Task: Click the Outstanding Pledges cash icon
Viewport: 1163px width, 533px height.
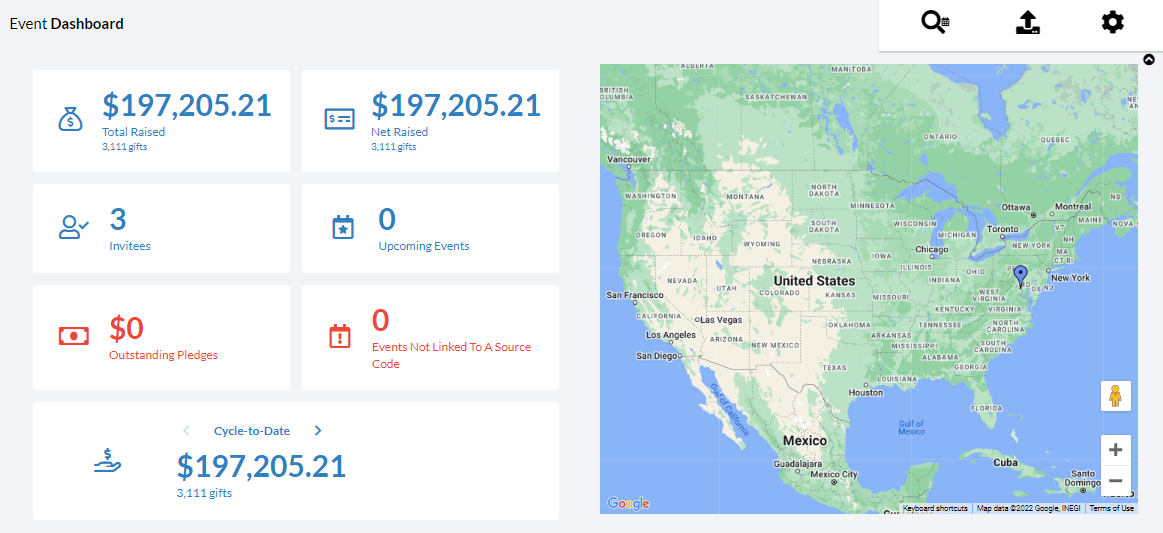Action: click(x=73, y=336)
